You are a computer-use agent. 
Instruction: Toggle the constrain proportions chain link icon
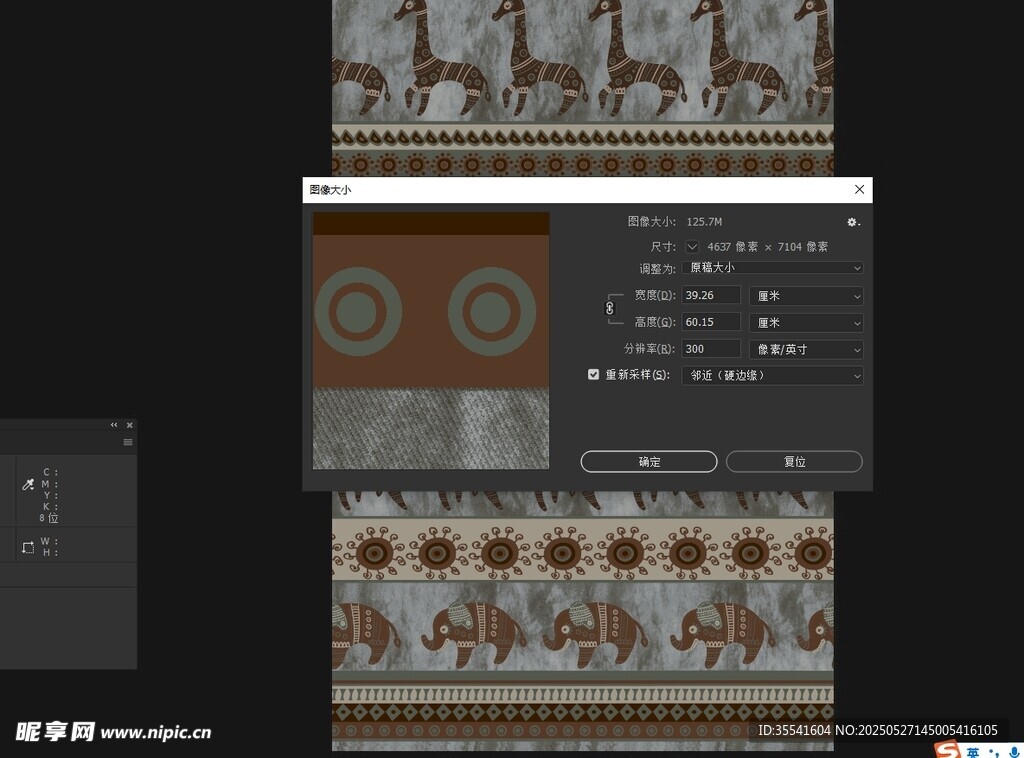tap(610, 308)
